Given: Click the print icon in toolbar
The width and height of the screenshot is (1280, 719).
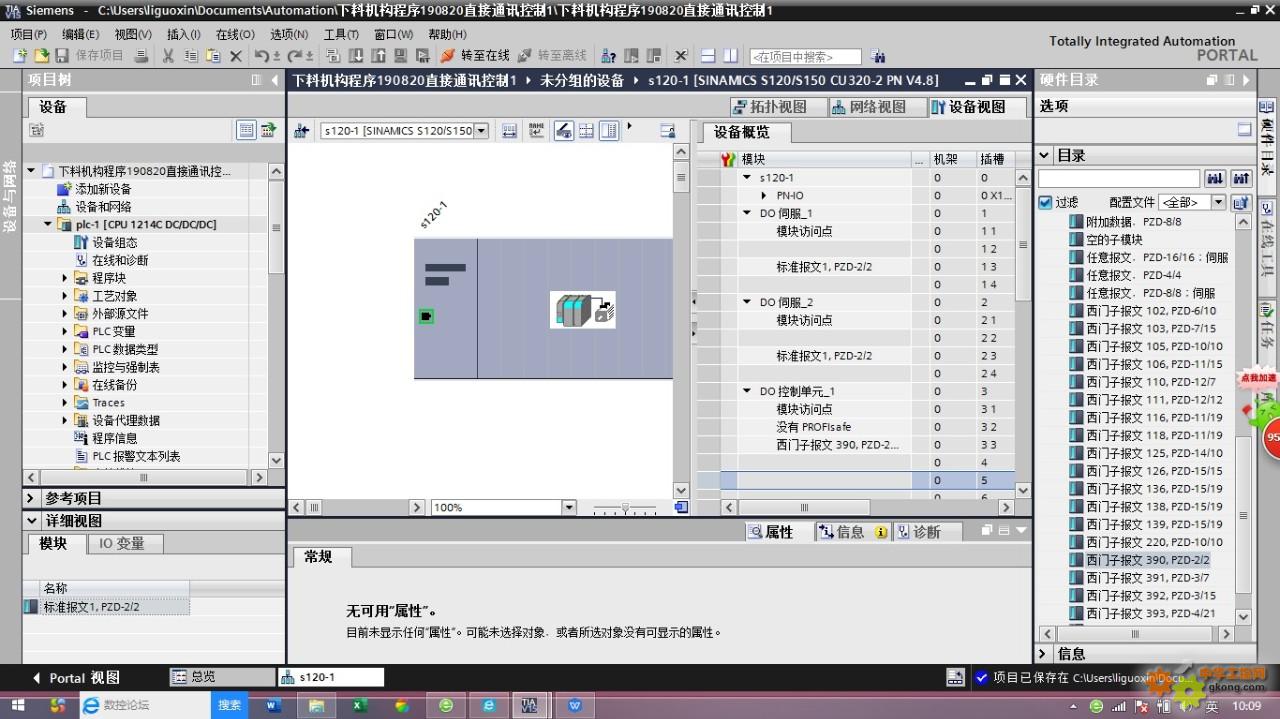Looking at the screenshot, I should pos(141,55).
